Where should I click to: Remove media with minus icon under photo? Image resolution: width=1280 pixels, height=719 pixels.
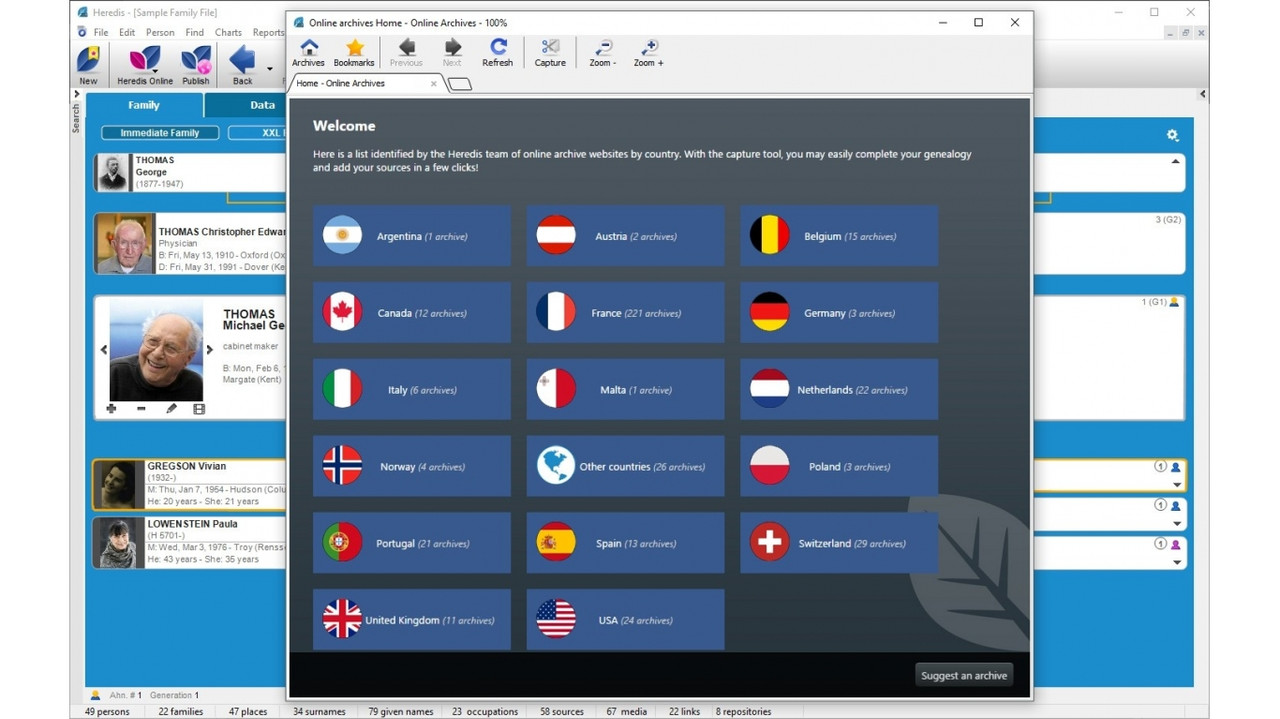(x=141, y=408)
